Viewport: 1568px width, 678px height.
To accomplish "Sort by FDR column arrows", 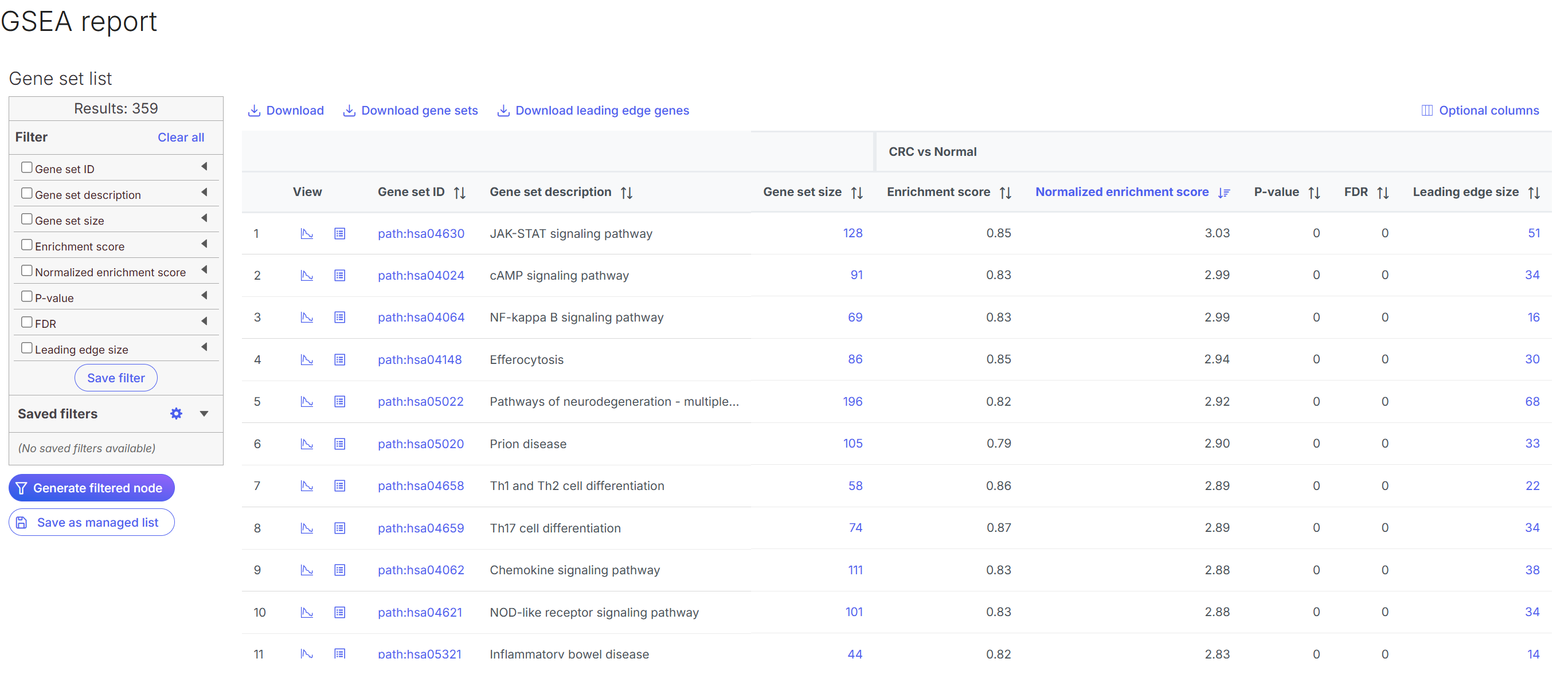I will (x=1383, y=193).
